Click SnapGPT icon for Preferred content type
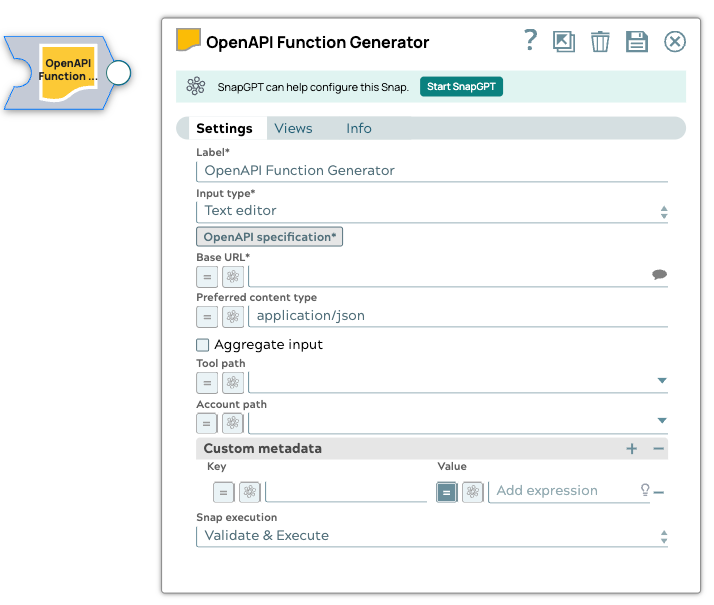 [x=233, y=317]
